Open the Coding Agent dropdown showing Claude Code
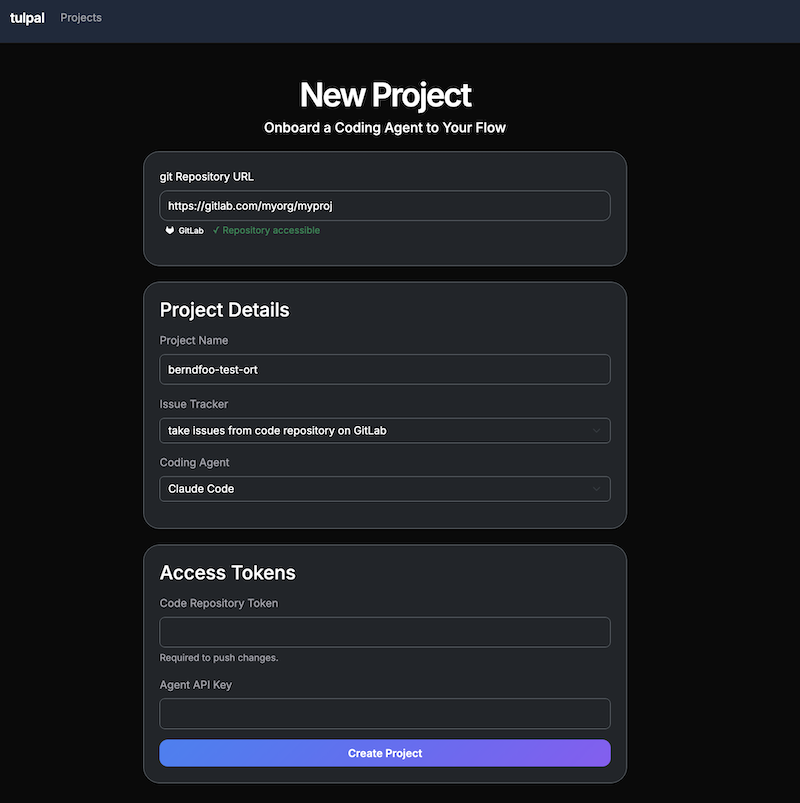The height and width of the screenshot is (803, 800). [x=385, y=488]
